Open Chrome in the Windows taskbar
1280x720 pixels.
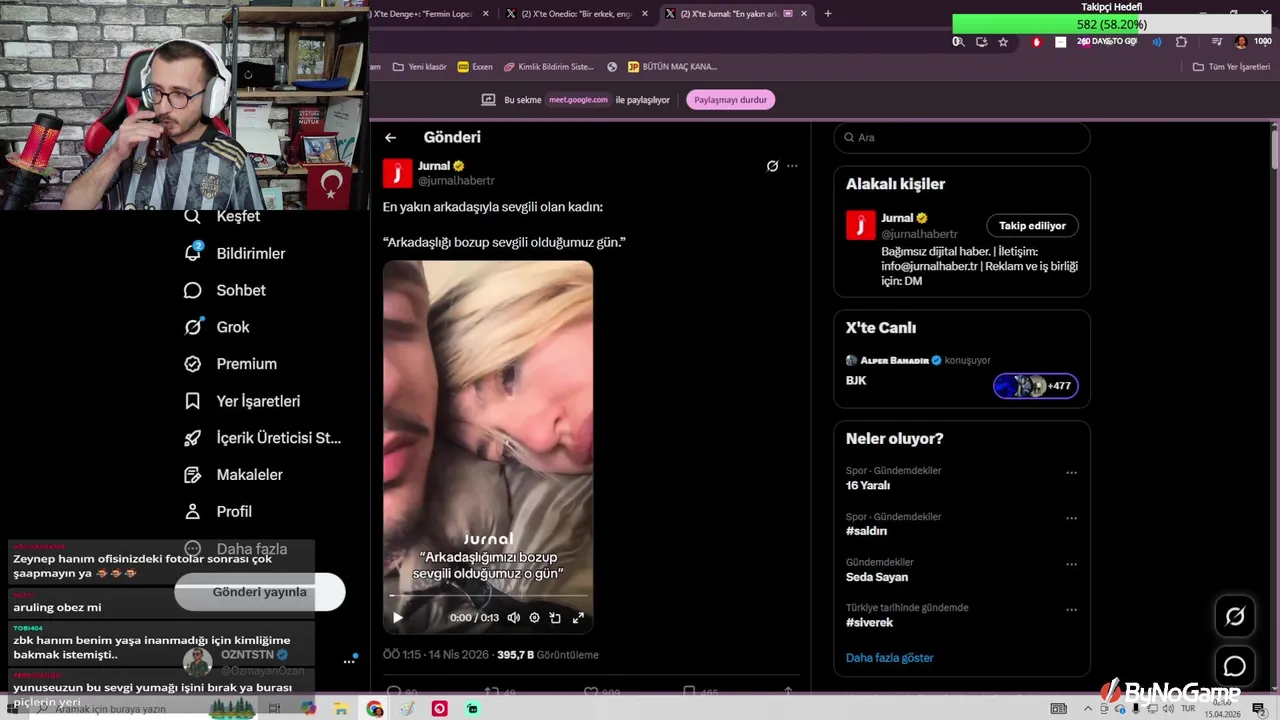(374, 709)
